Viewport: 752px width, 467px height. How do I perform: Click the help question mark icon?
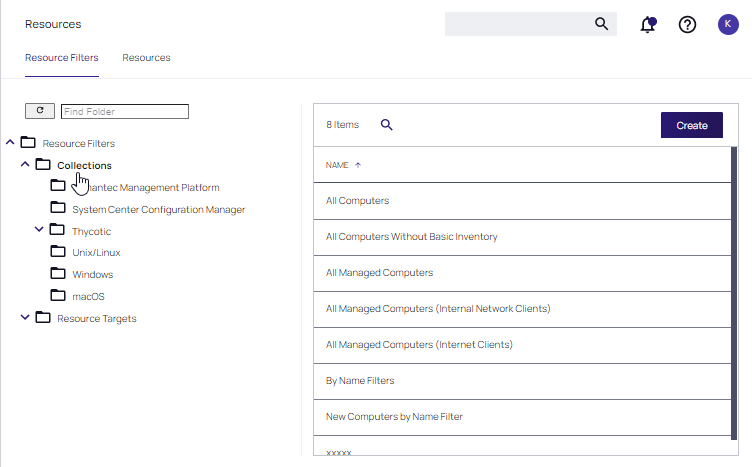687,25
